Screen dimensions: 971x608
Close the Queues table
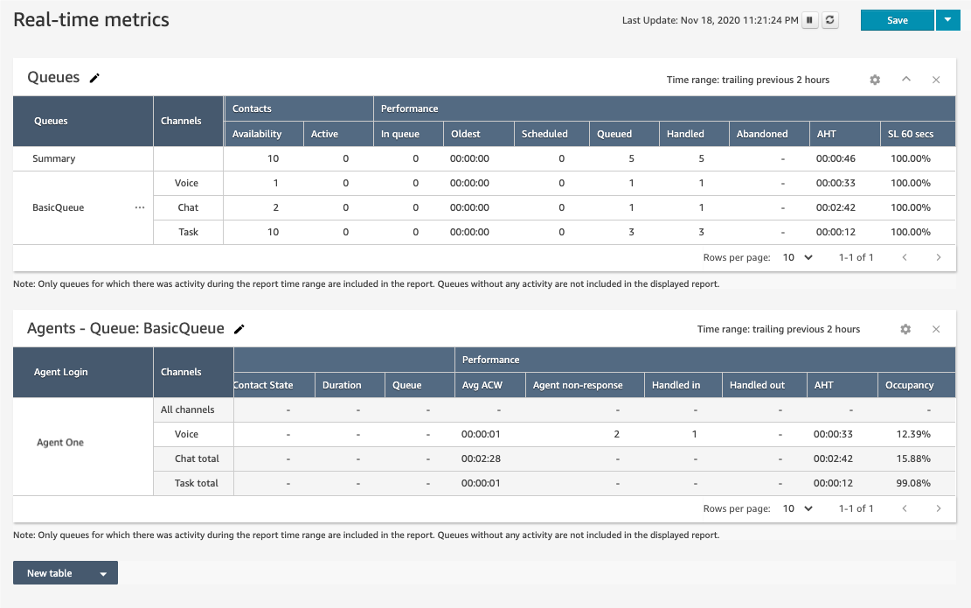[936, 78]
